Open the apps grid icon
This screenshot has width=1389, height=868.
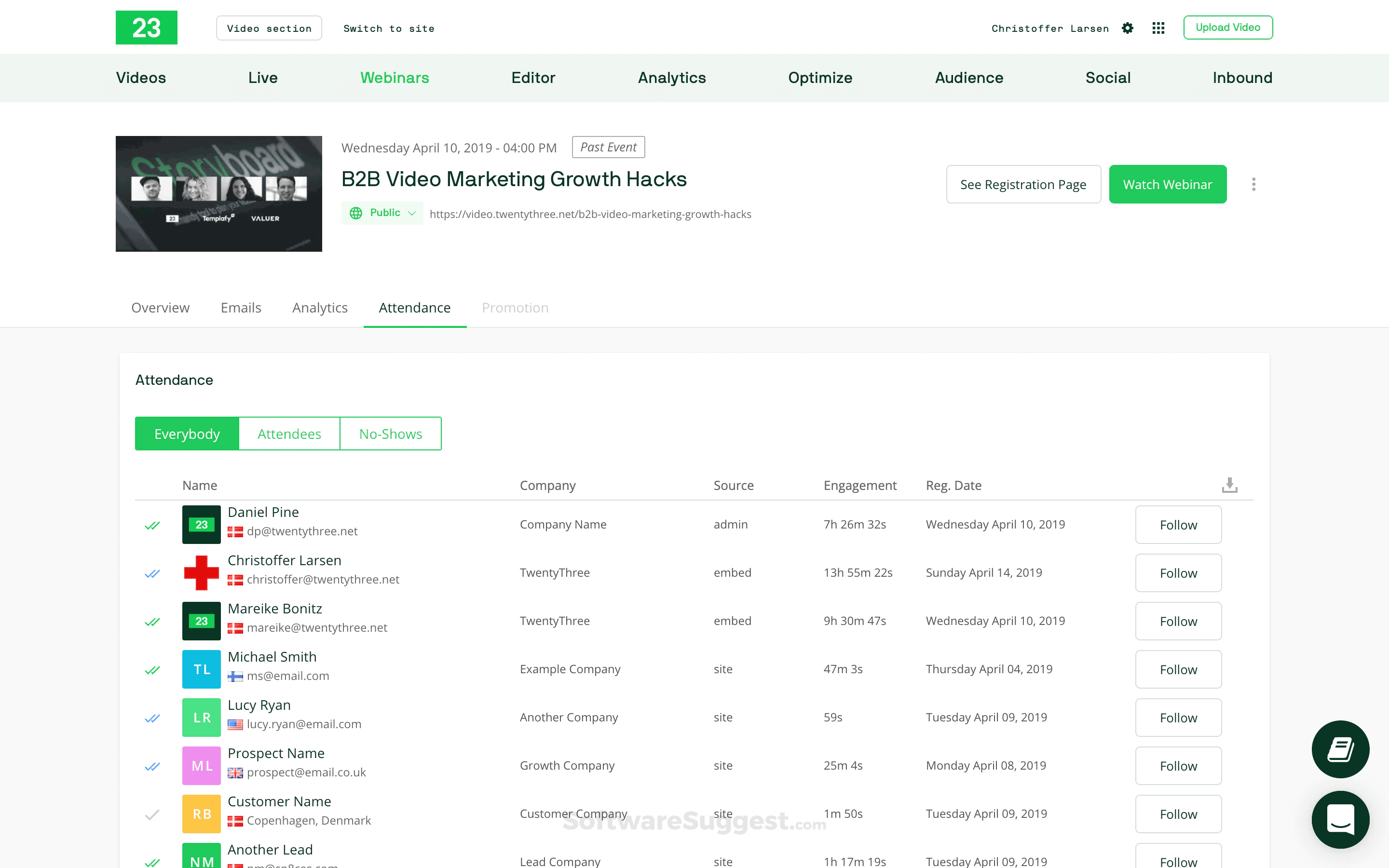[x=1157, y=28]
